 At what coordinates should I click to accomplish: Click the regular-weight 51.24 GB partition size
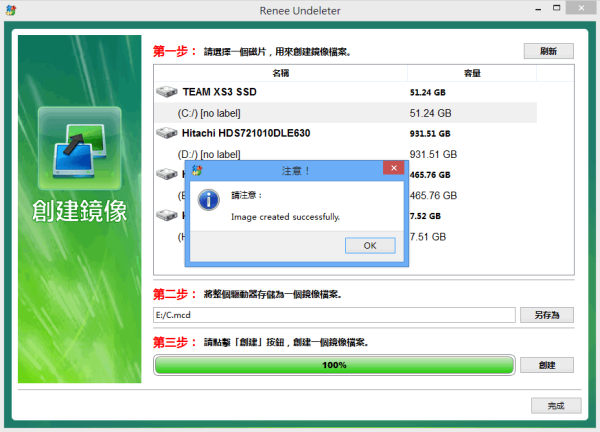coord(430,113)
